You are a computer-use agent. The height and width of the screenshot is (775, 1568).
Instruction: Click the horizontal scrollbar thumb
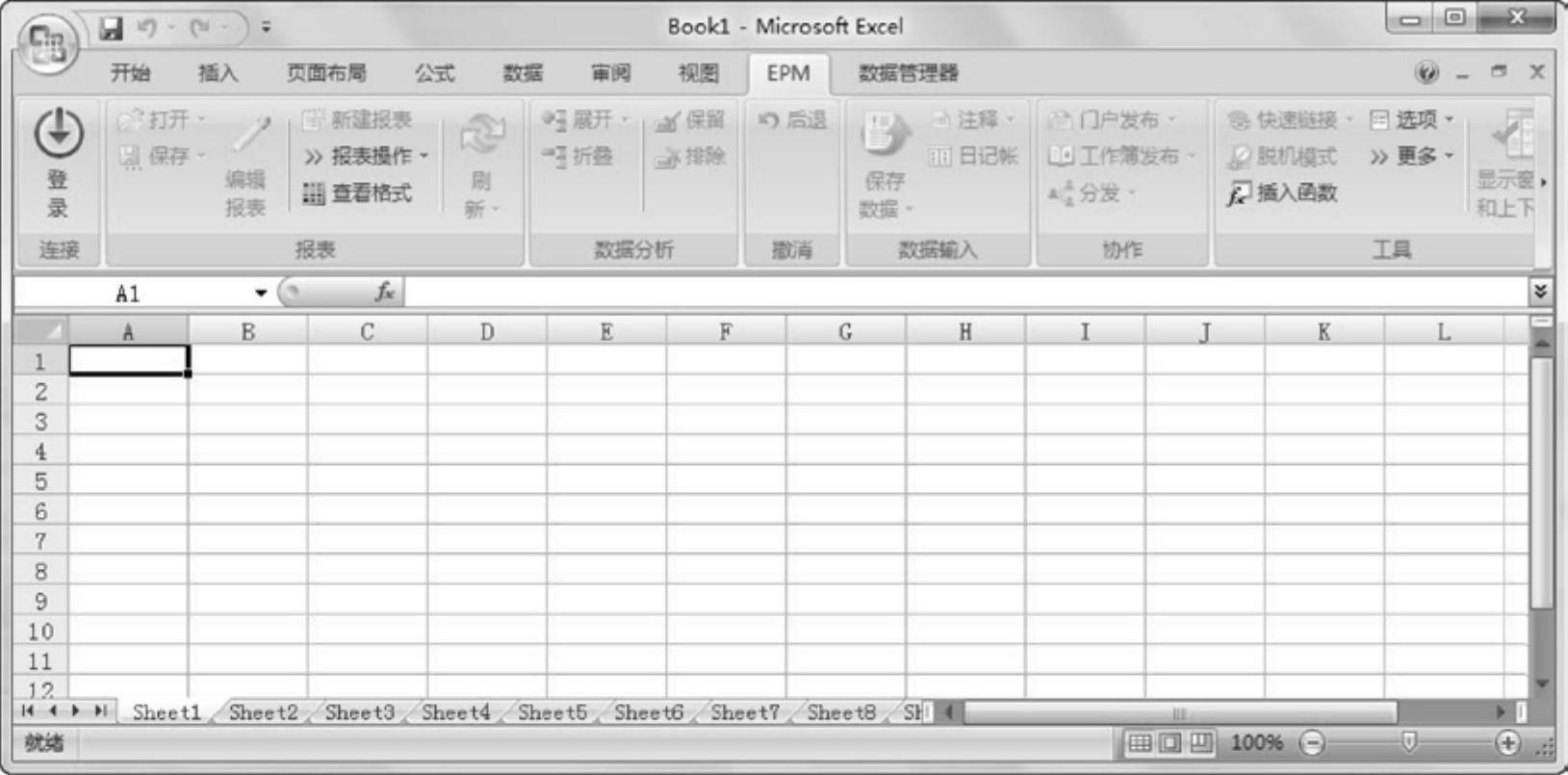[1180, 712]
